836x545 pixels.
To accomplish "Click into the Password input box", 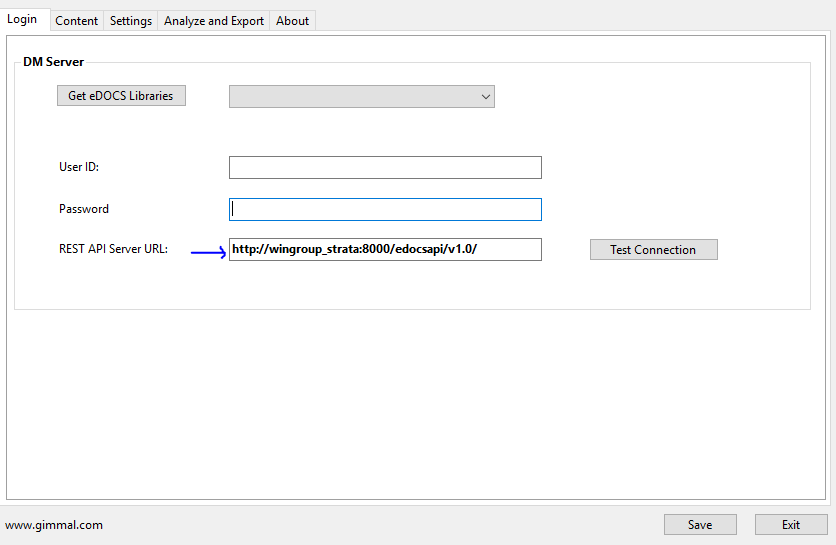I will 385,209.
